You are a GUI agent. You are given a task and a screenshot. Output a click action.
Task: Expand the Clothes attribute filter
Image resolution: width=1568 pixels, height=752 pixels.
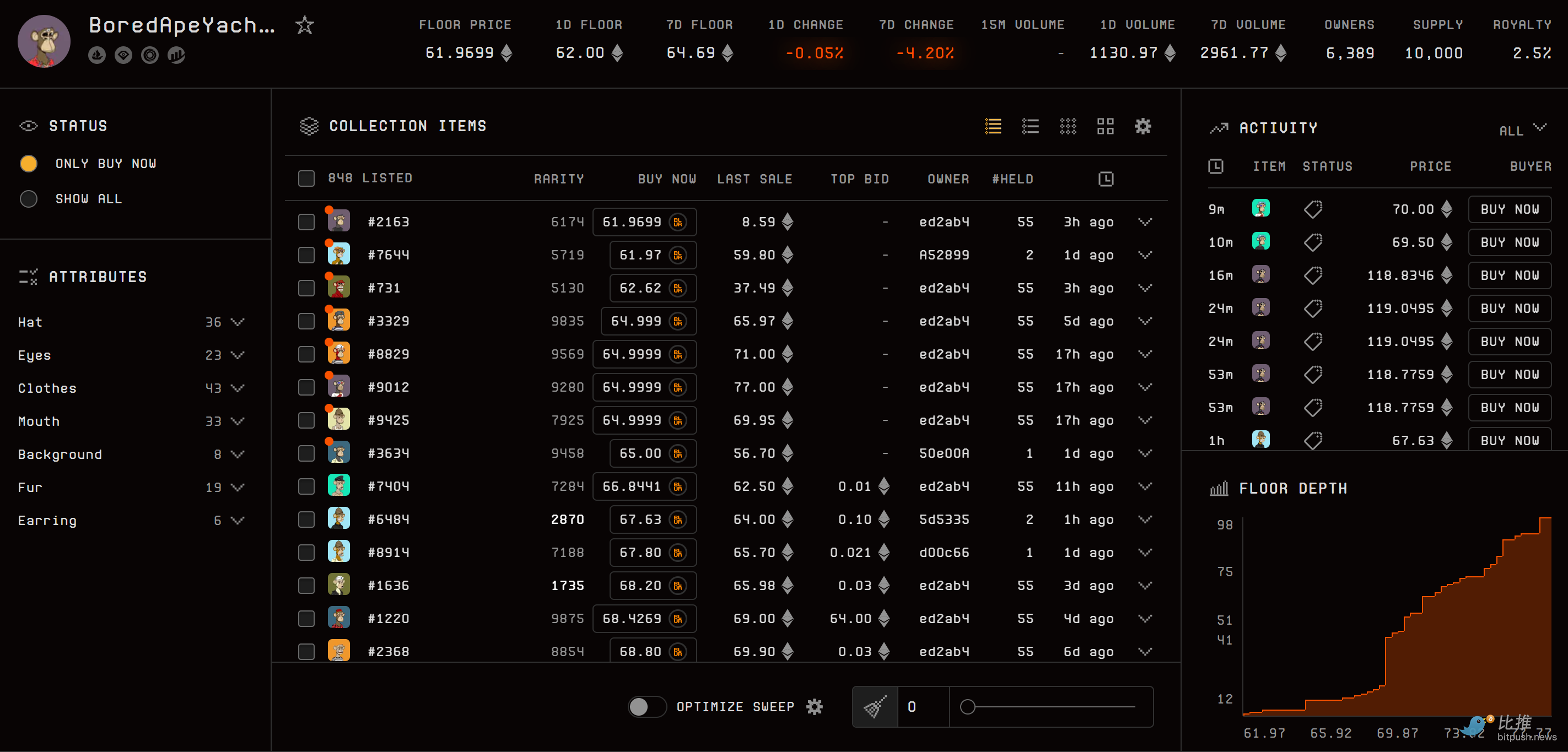coord(238,388)
